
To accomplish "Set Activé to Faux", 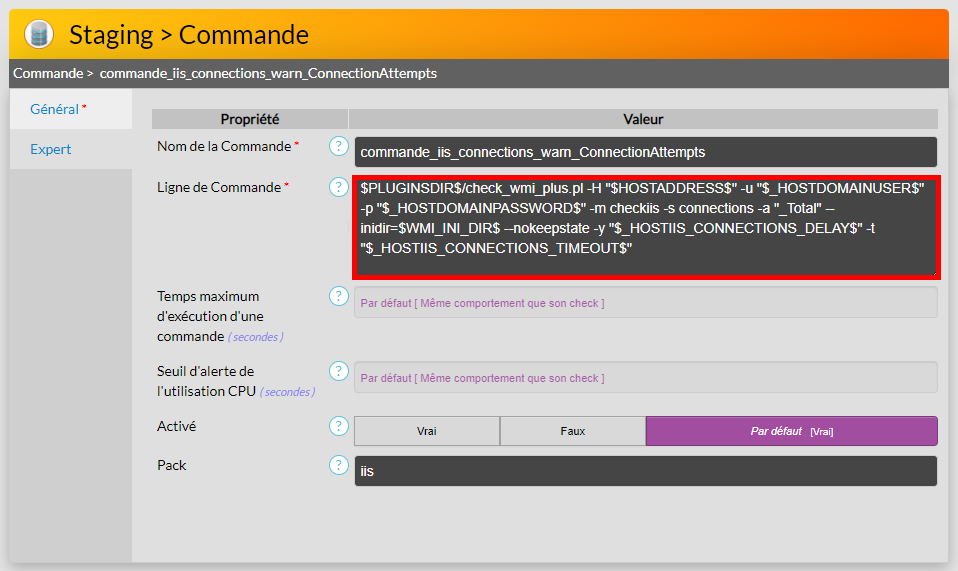I will point(573,431).
